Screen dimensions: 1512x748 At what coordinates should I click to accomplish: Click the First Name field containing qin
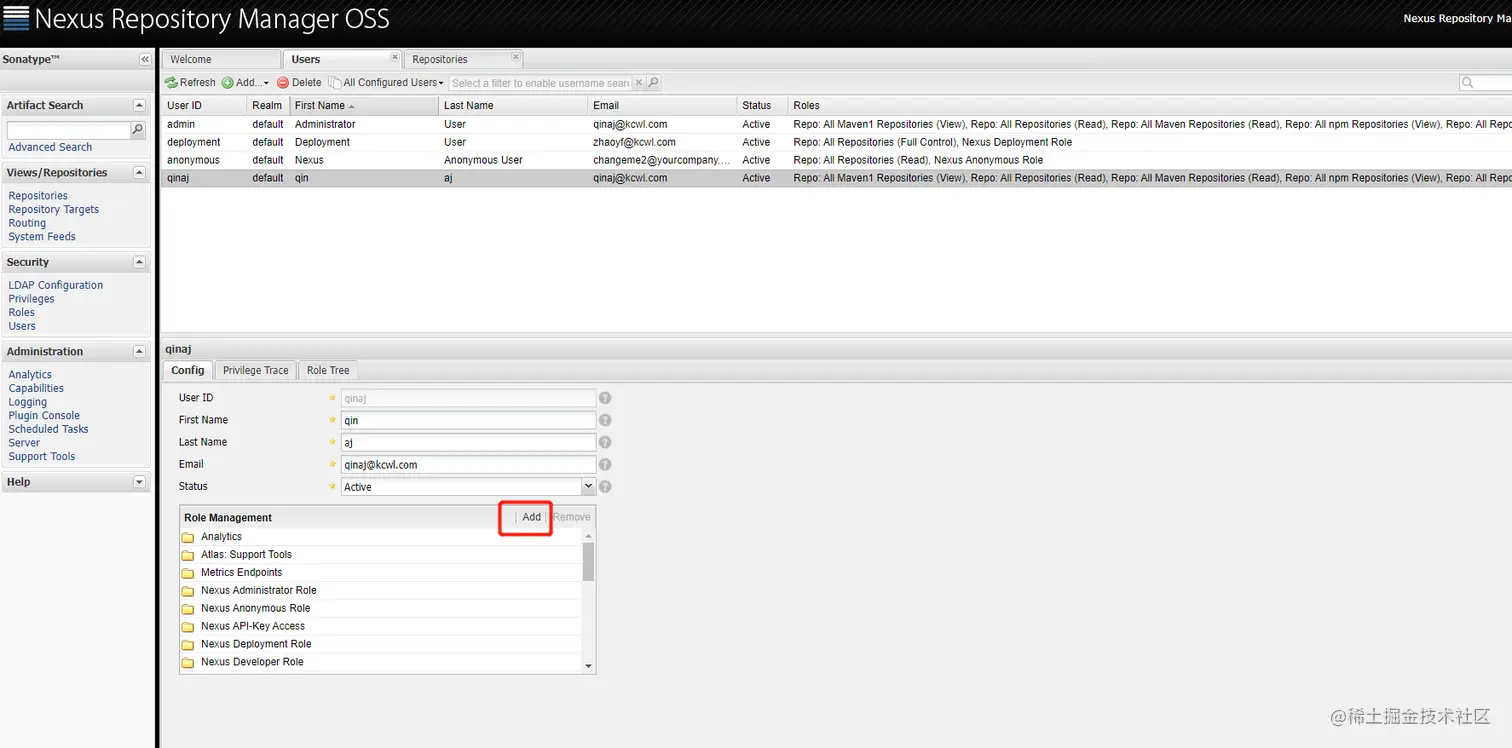pos(468,420)
